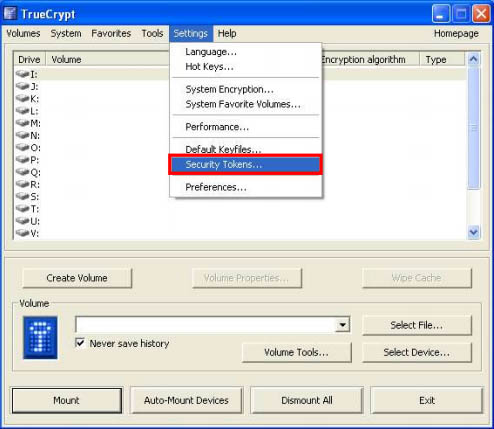Image resolution: width=494 pixels, height=429 pixels.
Task: Select the V: drive icon
Action: (x=22, y=233)
